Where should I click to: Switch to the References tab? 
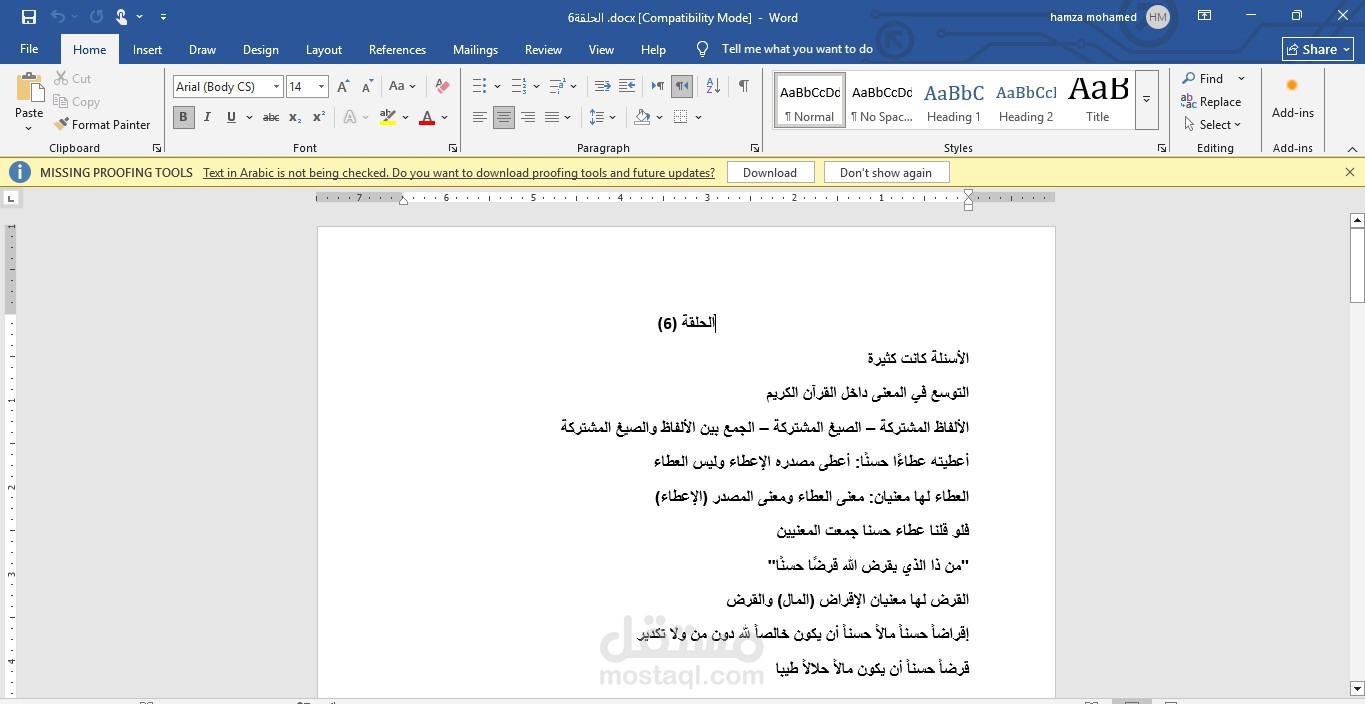click(397, 49)
